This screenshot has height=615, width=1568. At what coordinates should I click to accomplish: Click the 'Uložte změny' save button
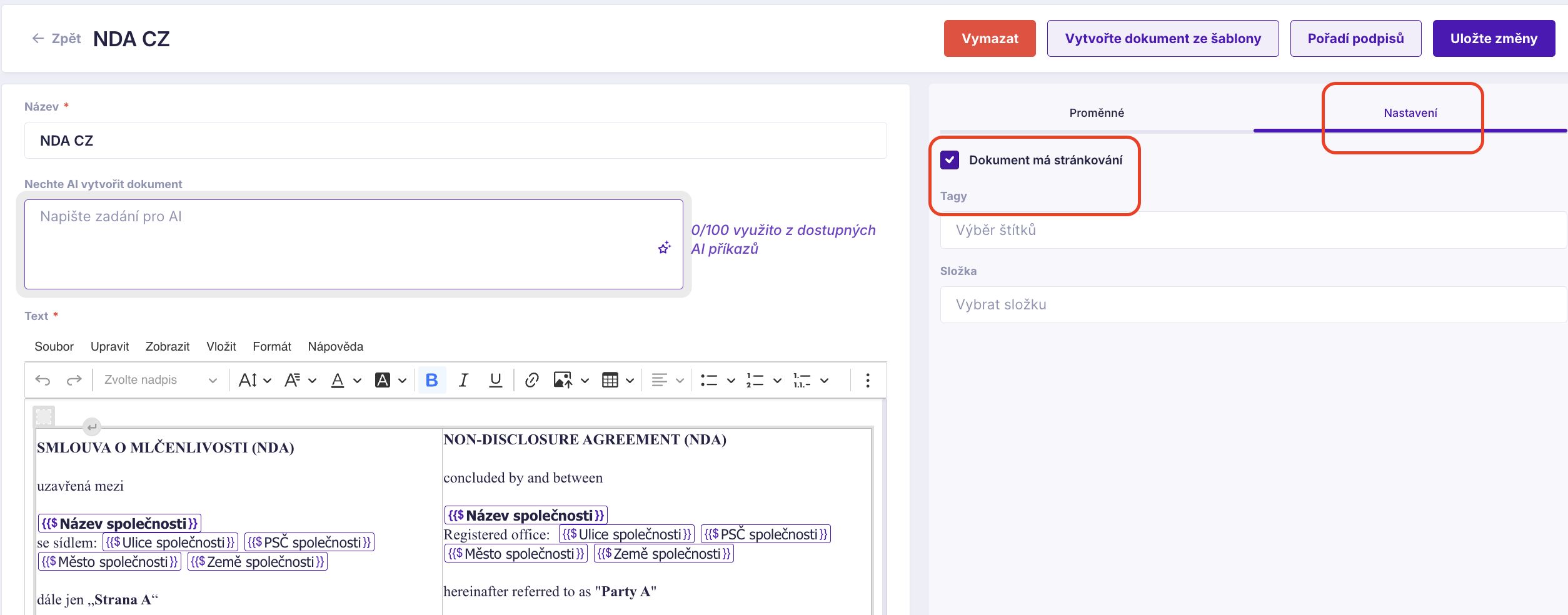point(1493,39)
